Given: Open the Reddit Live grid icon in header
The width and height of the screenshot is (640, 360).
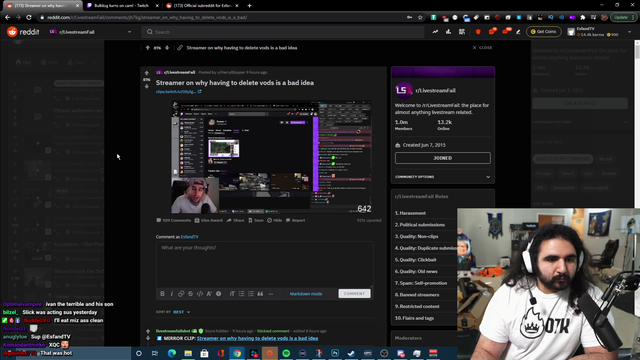Looking at the screenshot, I should [x=462, y=32].
